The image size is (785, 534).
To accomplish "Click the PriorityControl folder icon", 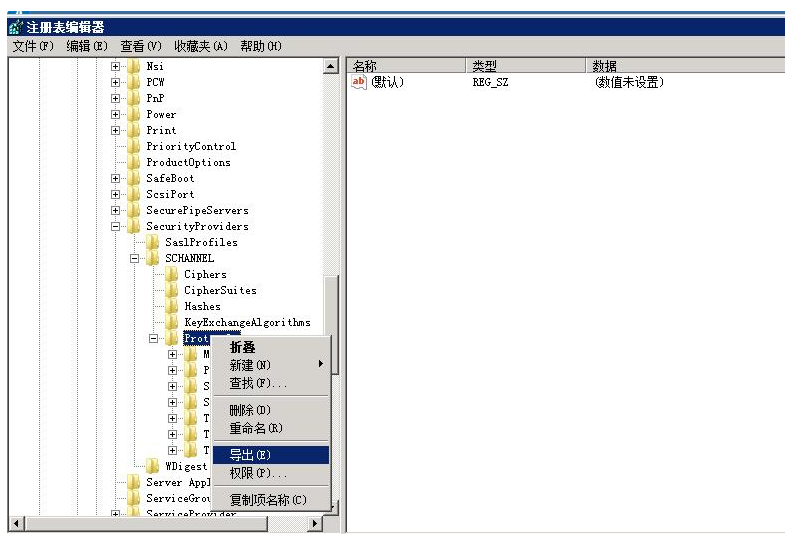I will (x=134, y=146).
